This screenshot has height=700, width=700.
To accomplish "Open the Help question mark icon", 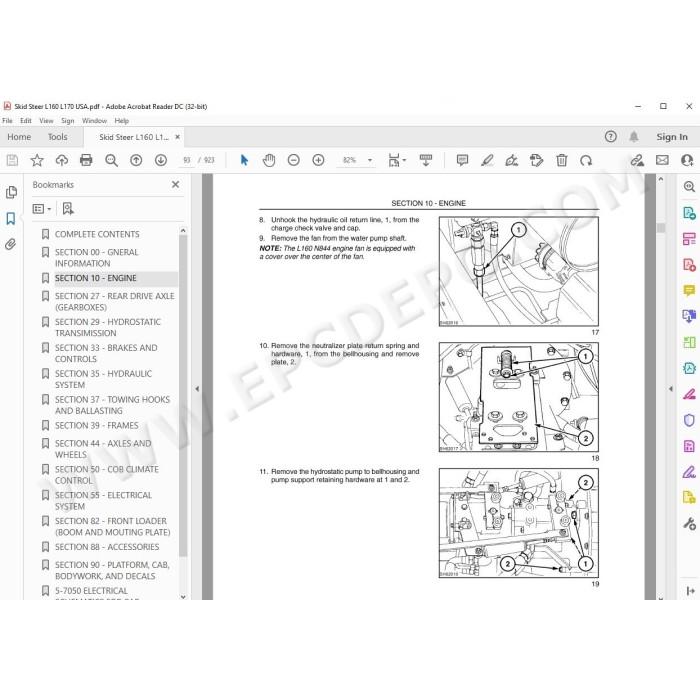I will (611, 137).
